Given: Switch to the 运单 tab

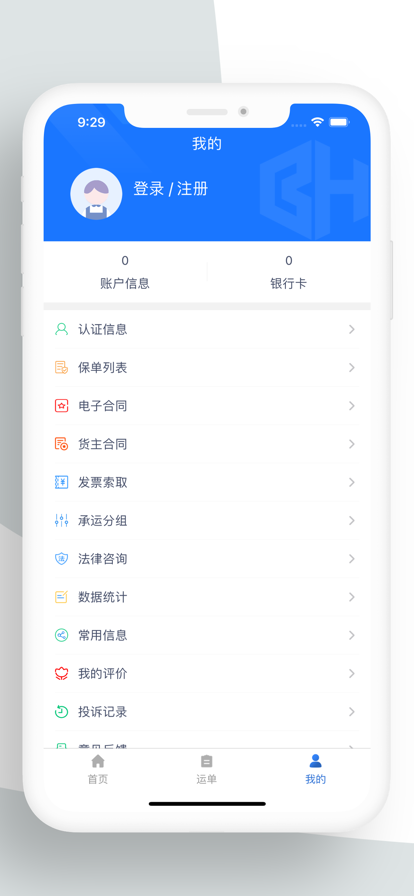Looking at the screenshot, I should (206, 769).
